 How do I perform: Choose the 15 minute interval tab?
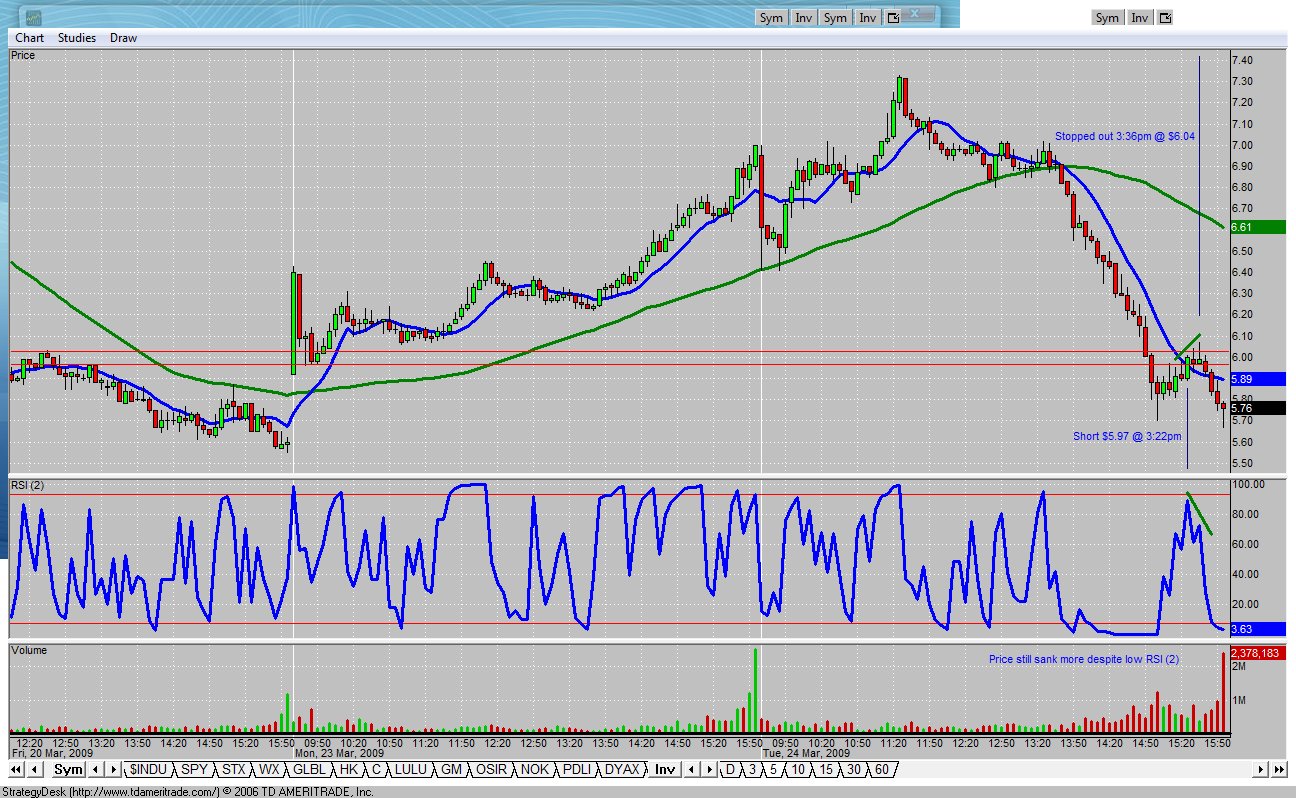[825, 769]
